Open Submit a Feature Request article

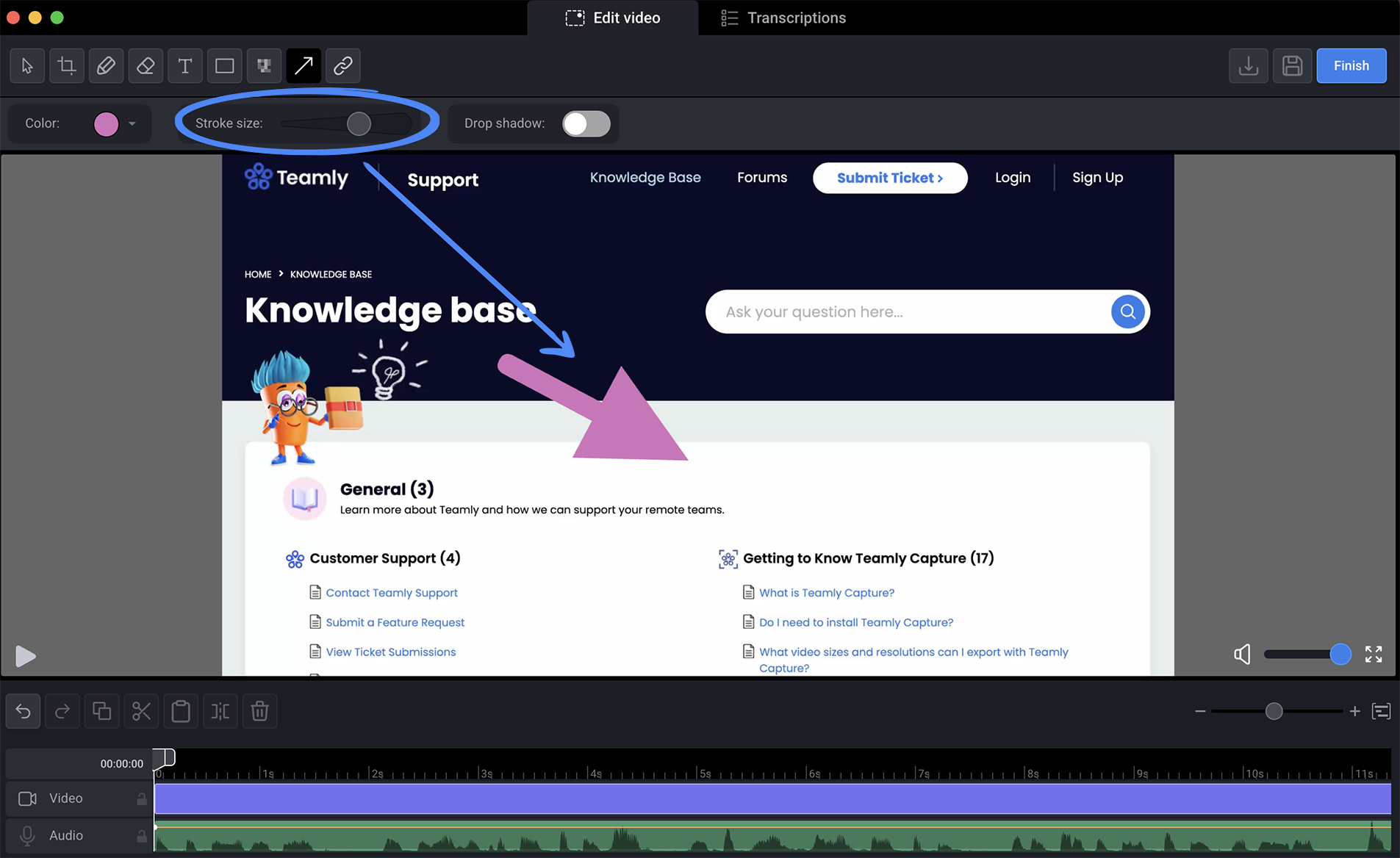point(395,622)
